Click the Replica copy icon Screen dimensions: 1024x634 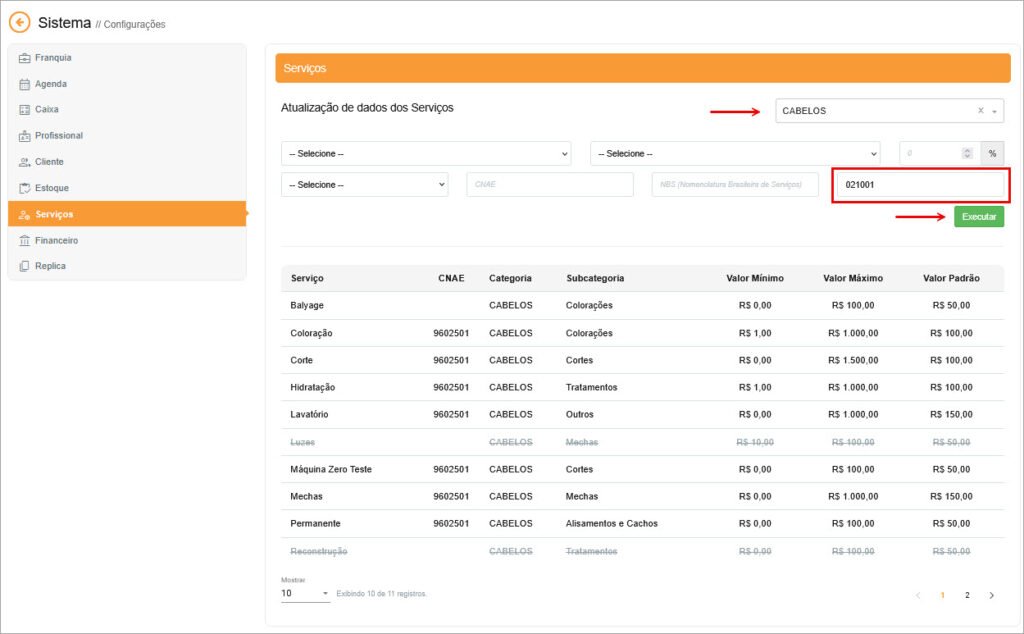(x=25, y=267)
